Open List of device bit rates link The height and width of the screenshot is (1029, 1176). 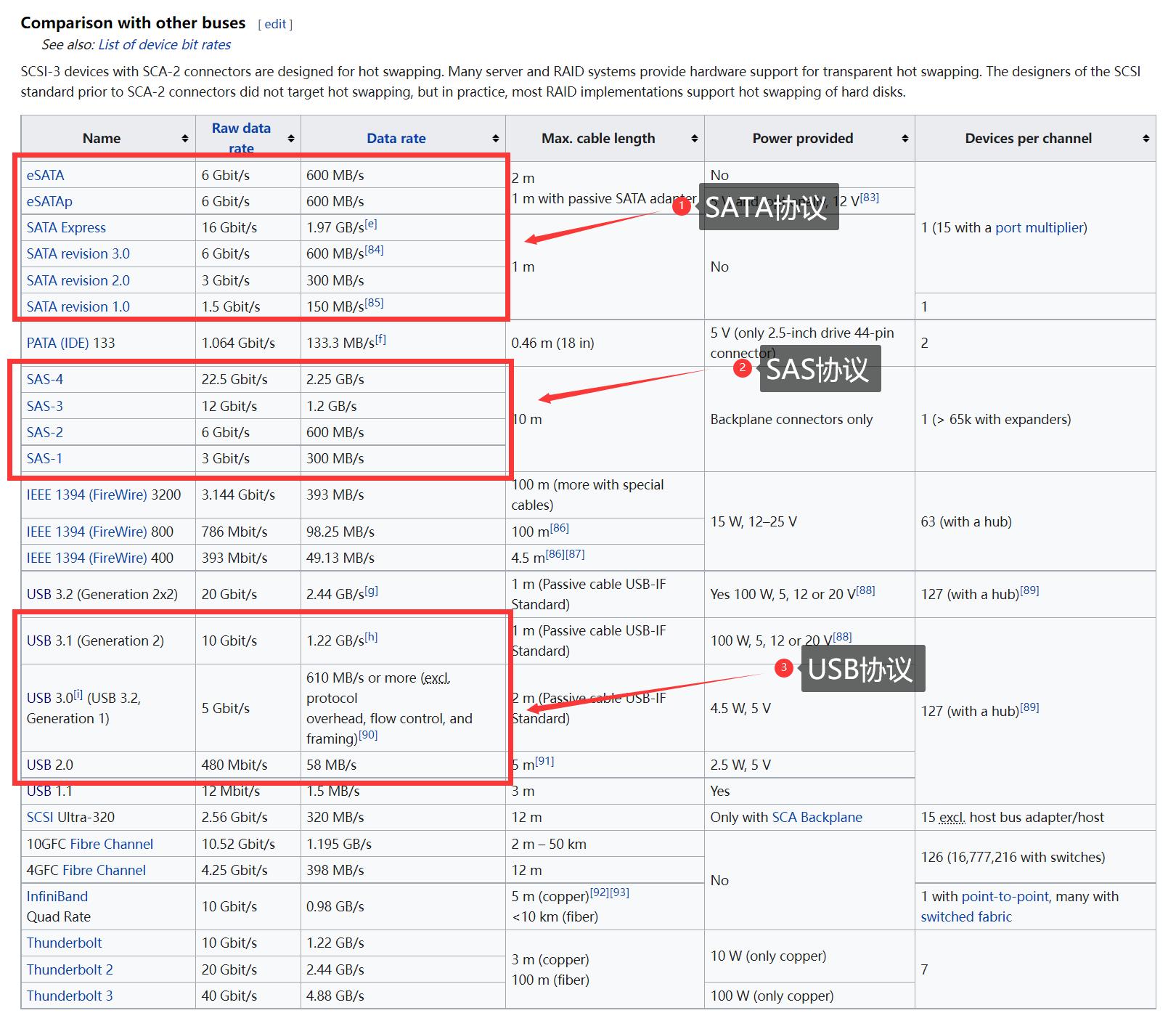coord(164,45)
